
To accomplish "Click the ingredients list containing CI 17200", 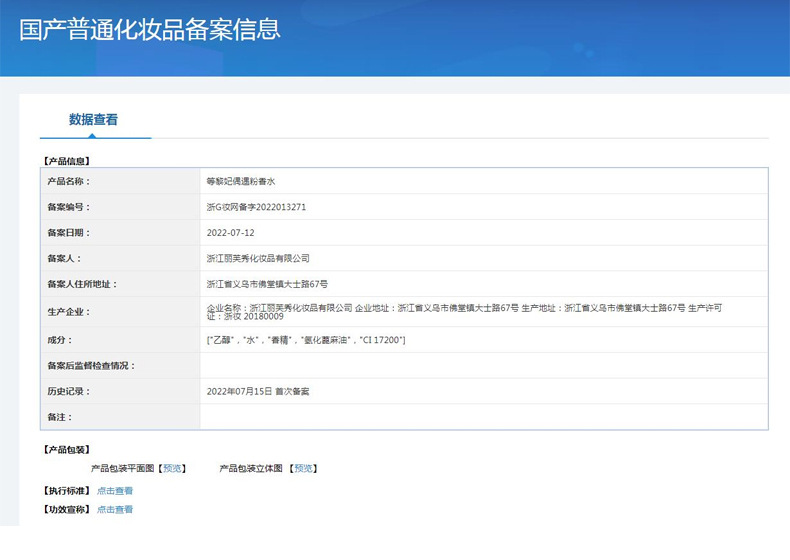I will (305, 341).
